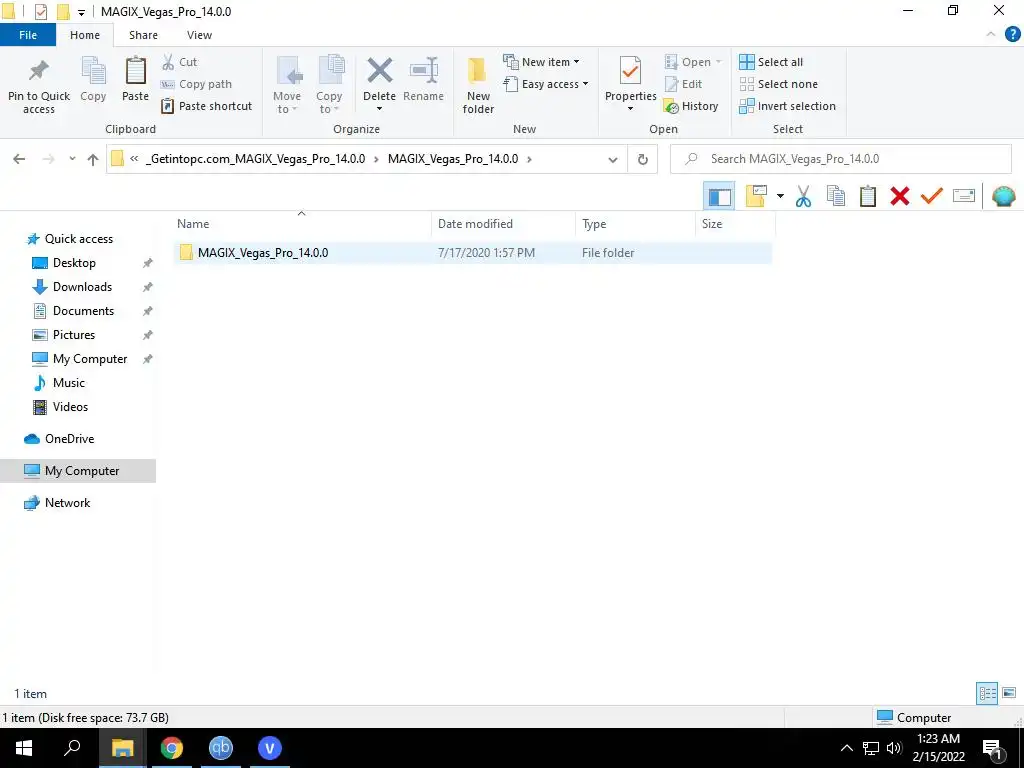Click the Type column header
Viewport: 1024px width, 768px height.
coord(635,223)
